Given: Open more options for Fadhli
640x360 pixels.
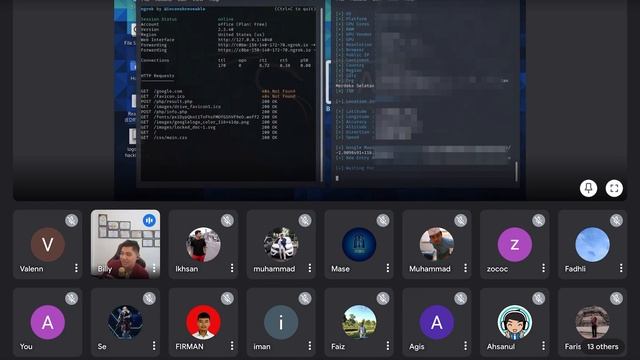Looking at the screenshot, I should click(x=621, y=268).
